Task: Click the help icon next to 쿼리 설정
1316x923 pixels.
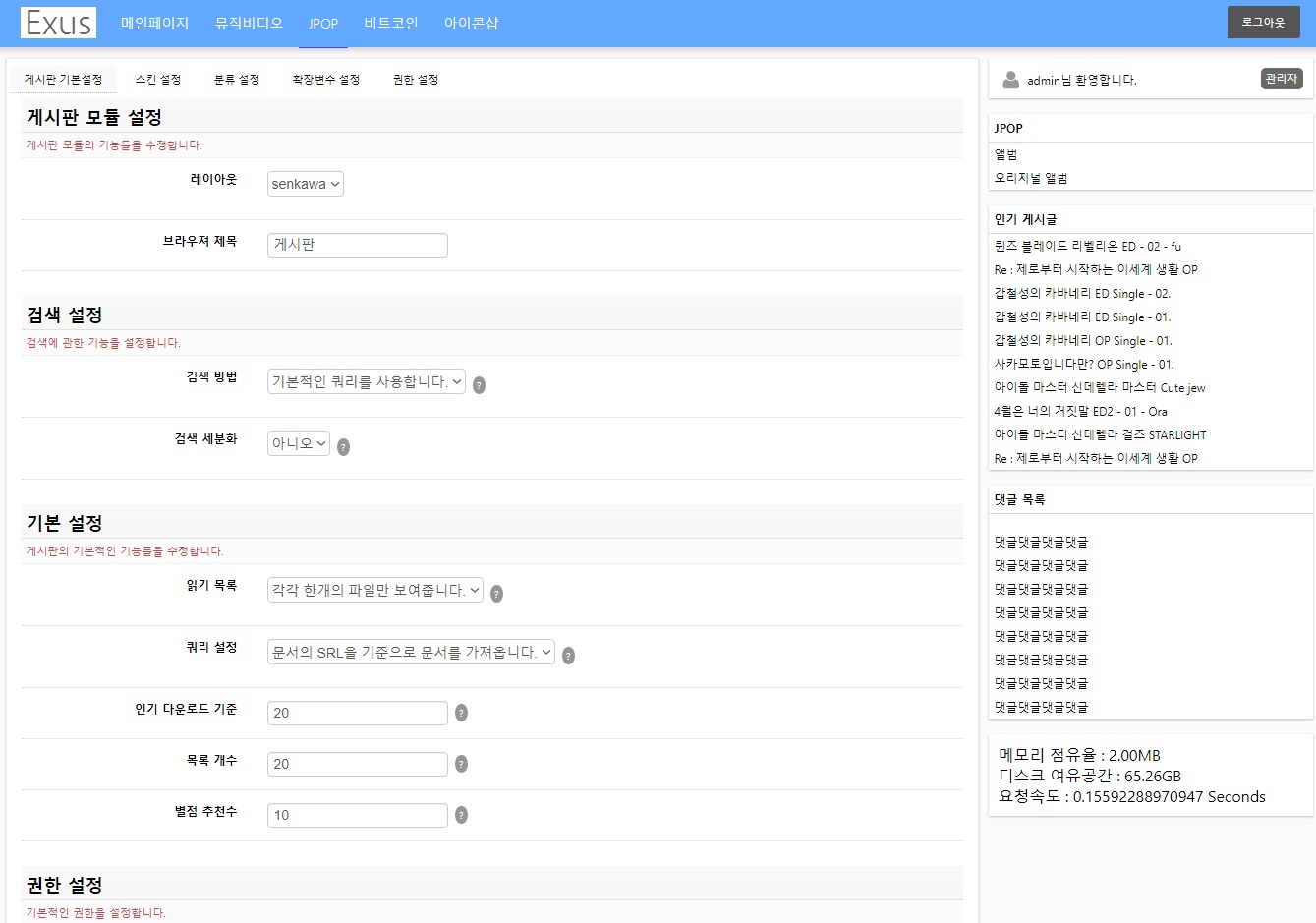Action: [x=568, y=656]
